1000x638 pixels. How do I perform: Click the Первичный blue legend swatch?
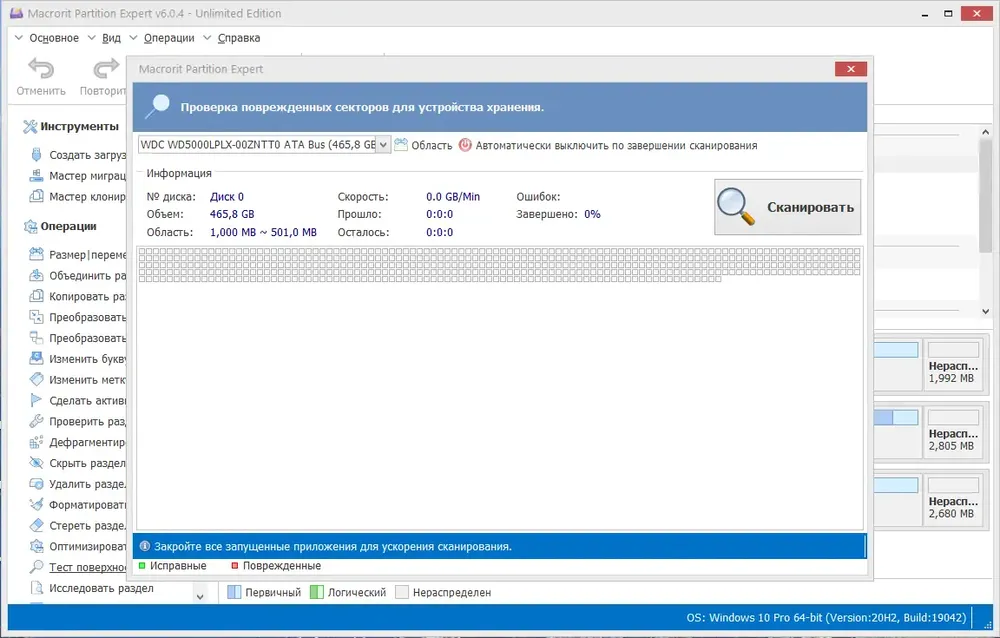pyautogui.click(x=234, y=592)
